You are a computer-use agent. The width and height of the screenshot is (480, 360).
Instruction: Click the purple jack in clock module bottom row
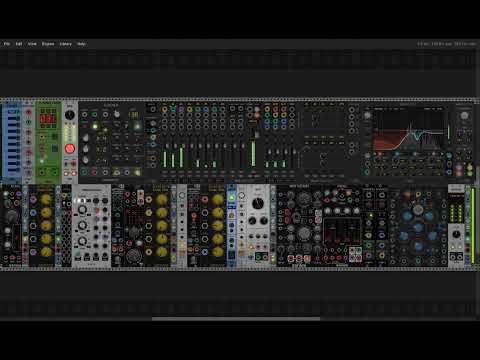tap(127, 172)
